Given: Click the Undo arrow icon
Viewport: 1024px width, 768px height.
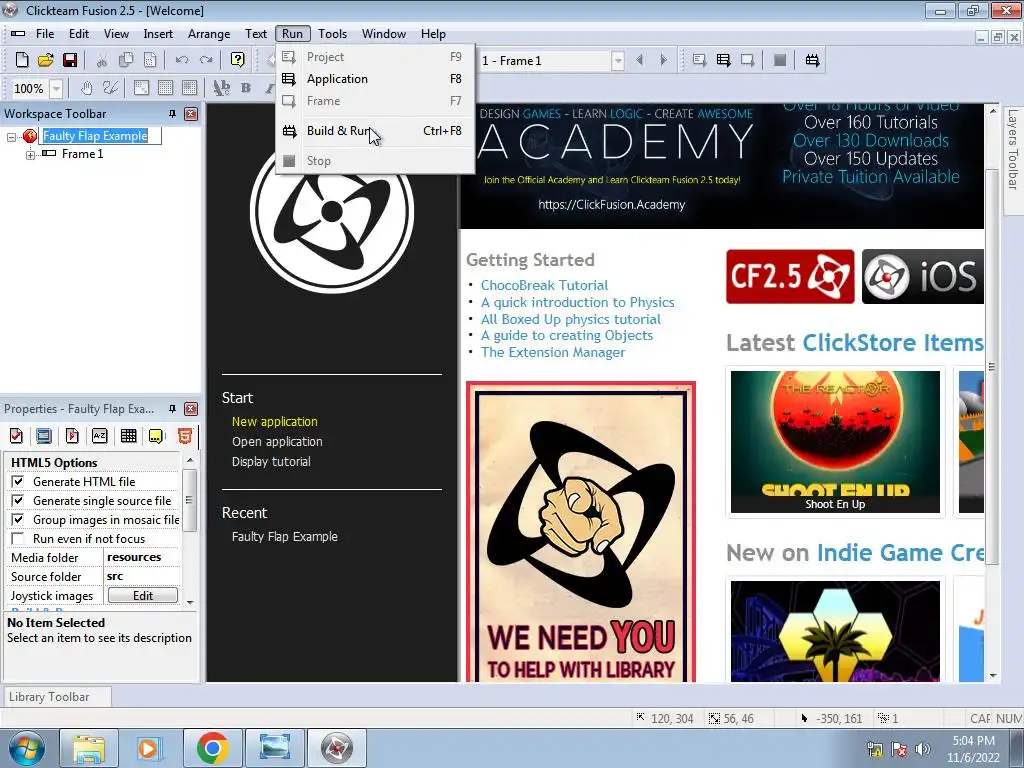Looking at the screenshot, I should (x=182, y=60).
